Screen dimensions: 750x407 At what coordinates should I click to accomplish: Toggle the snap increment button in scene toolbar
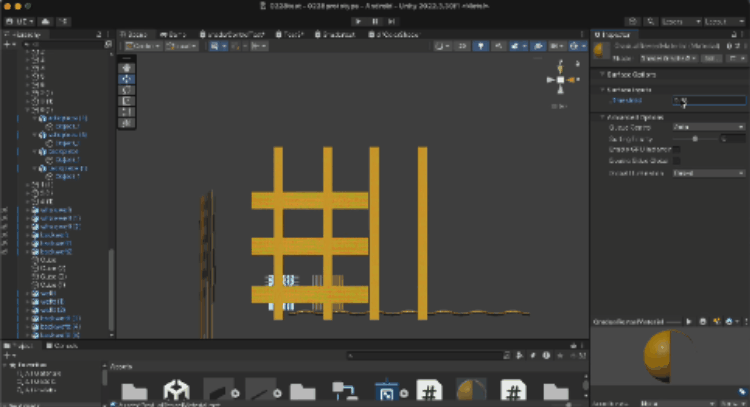[x=259, y=46]
